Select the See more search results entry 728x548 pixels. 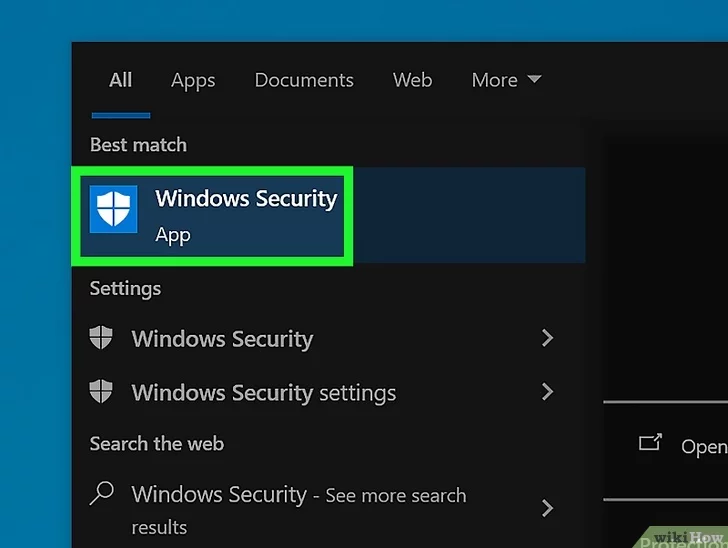(x=299, y=510)
